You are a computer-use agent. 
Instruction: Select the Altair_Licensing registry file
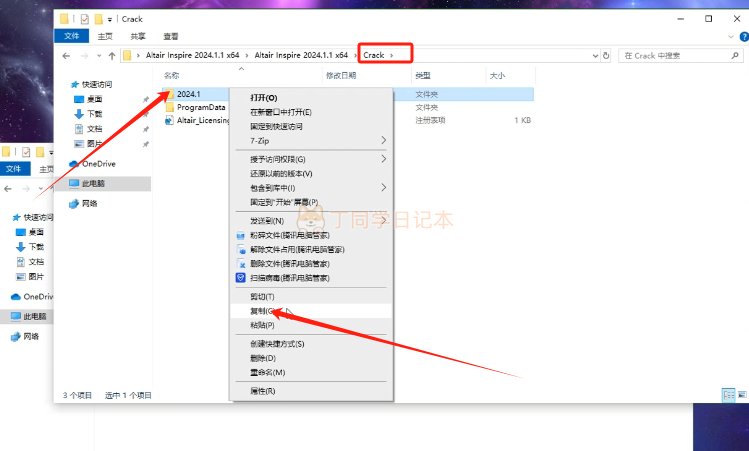tap(197, 120)
